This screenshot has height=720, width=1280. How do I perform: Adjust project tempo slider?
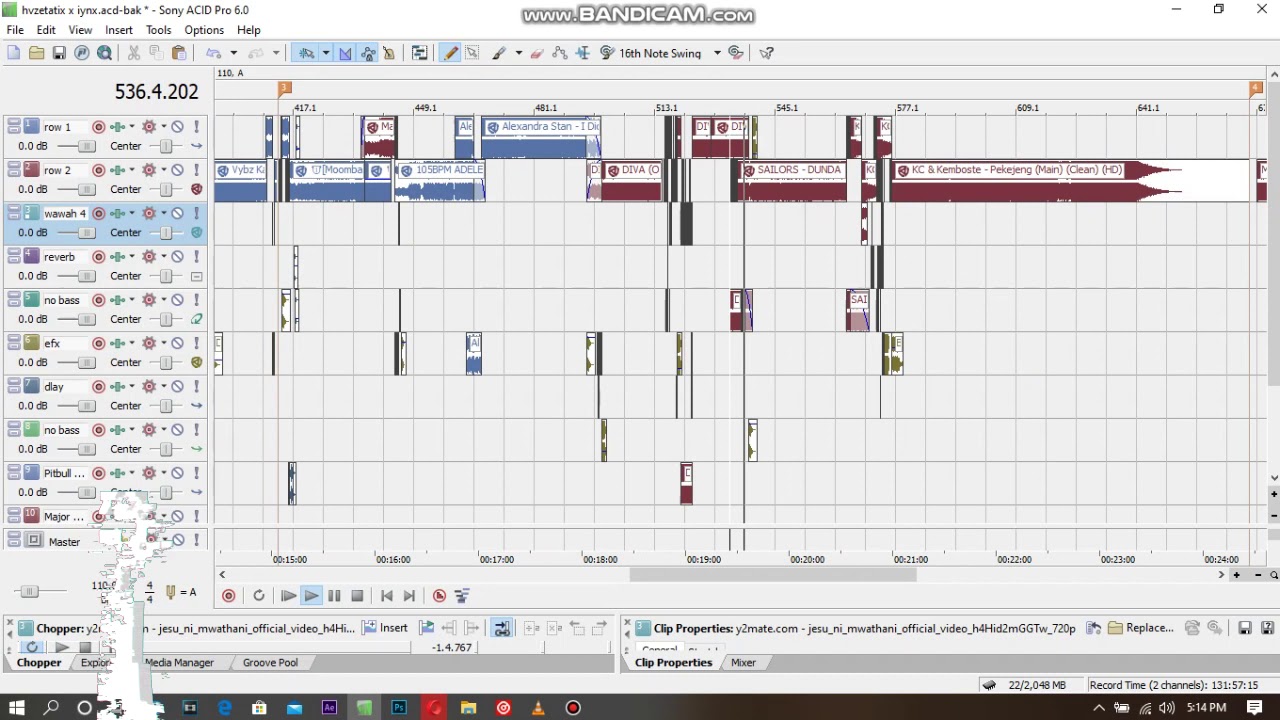point(30,592)
